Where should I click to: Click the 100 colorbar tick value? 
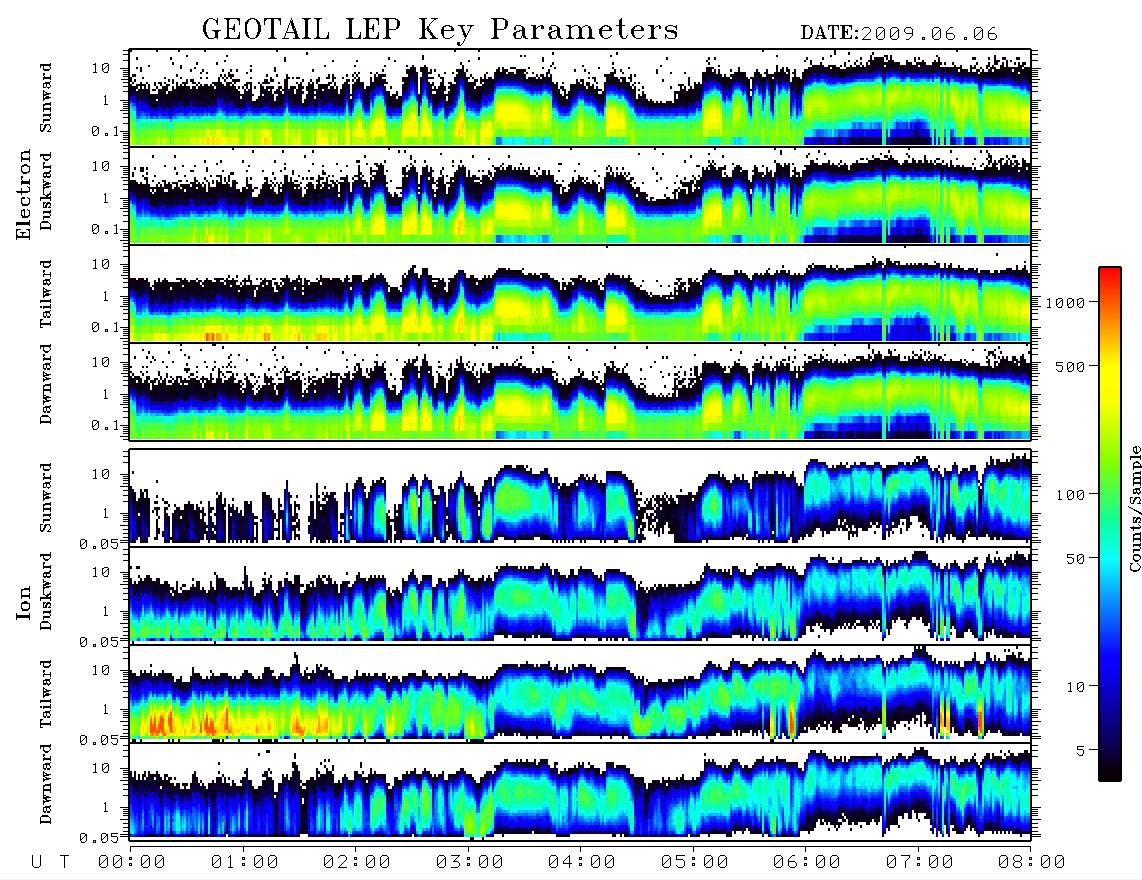(x=1070, y=495)
